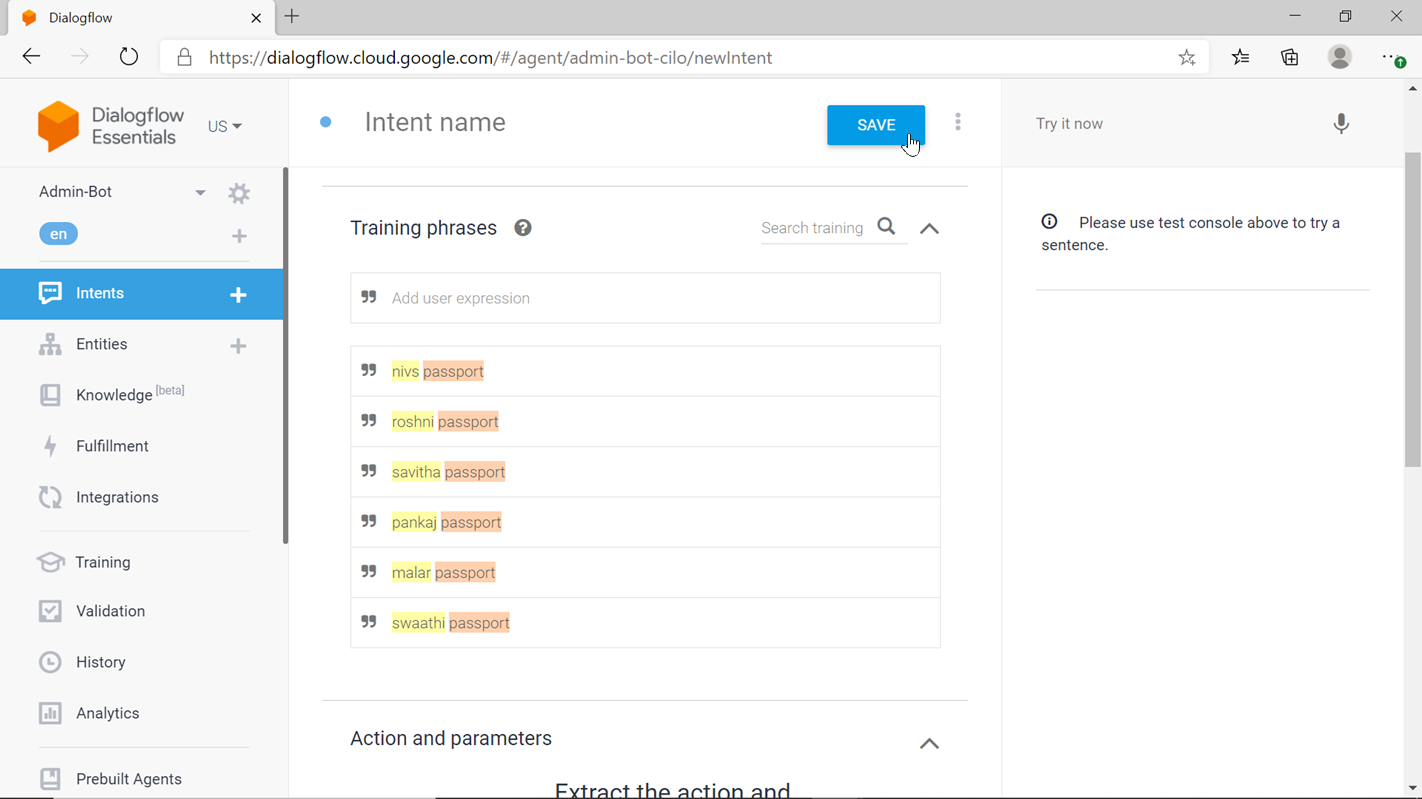The width and height of the screenshot is (1422, 799).
Task: Open the Admin-Bot agent dropdown
Action: [x=200, y=192]
